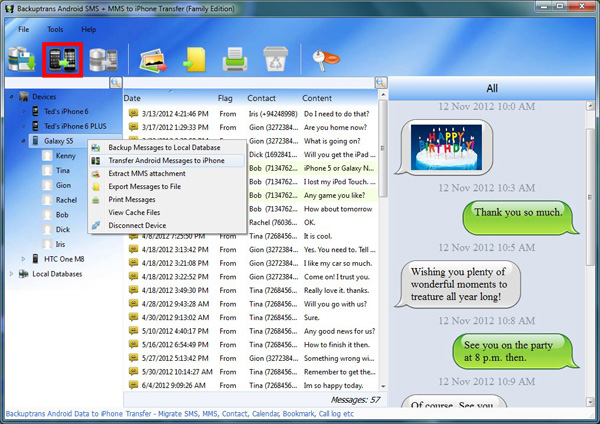Viewport: 600px width, 424px height.
Task: Open the Help menu
Action: click(89, 29)
